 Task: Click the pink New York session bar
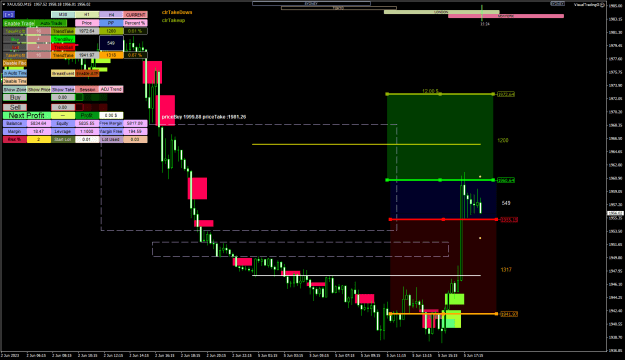(x=506, y=16)
